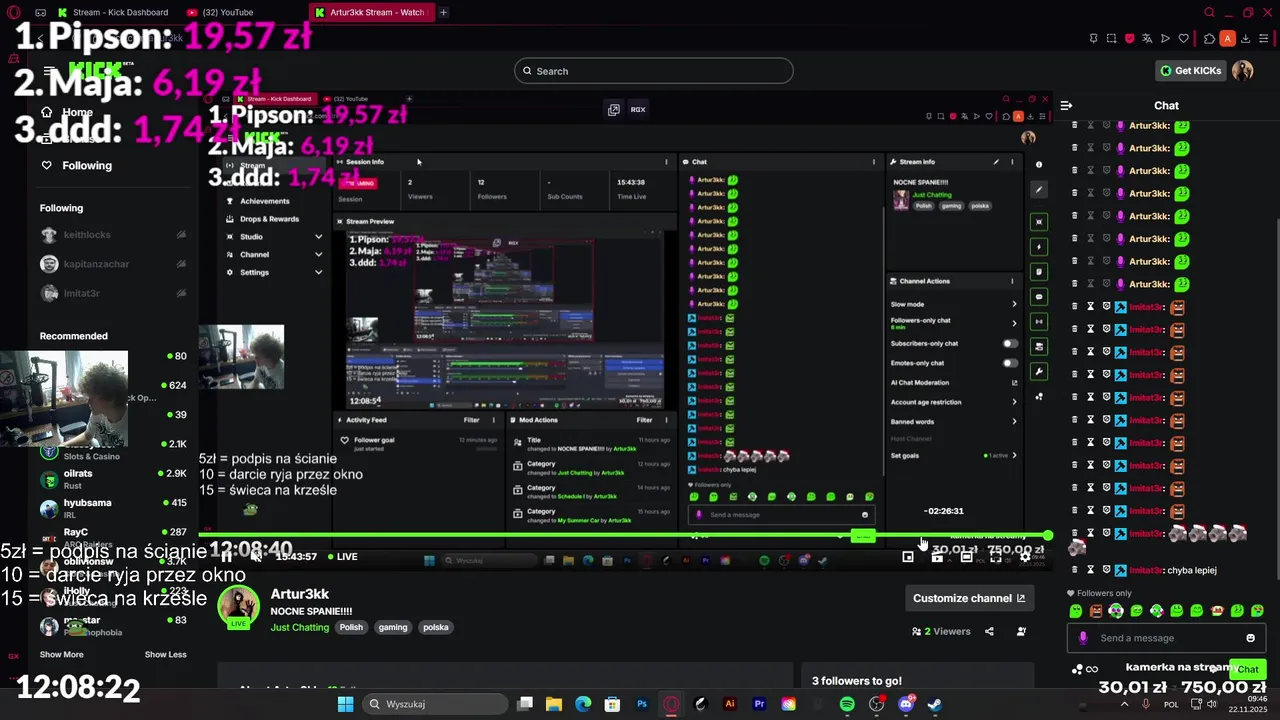Open oilrats recommended channel
Screen dimensions: 1280x720
coord(112,479)
